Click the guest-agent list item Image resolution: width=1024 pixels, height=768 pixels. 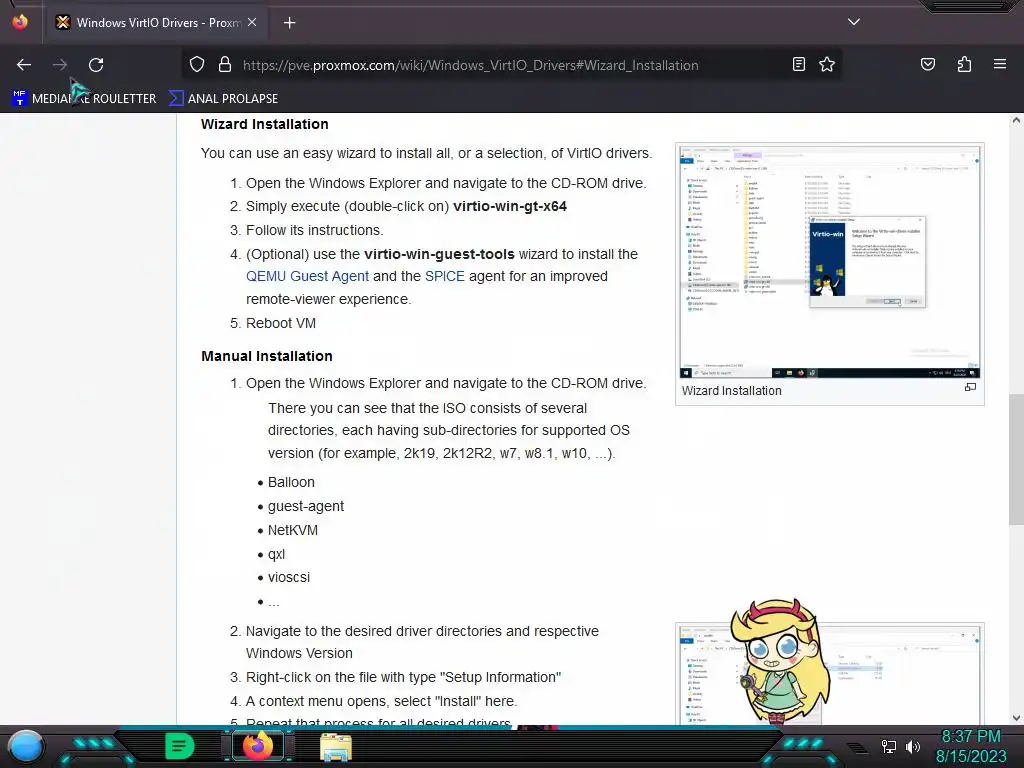pos(306,506)
